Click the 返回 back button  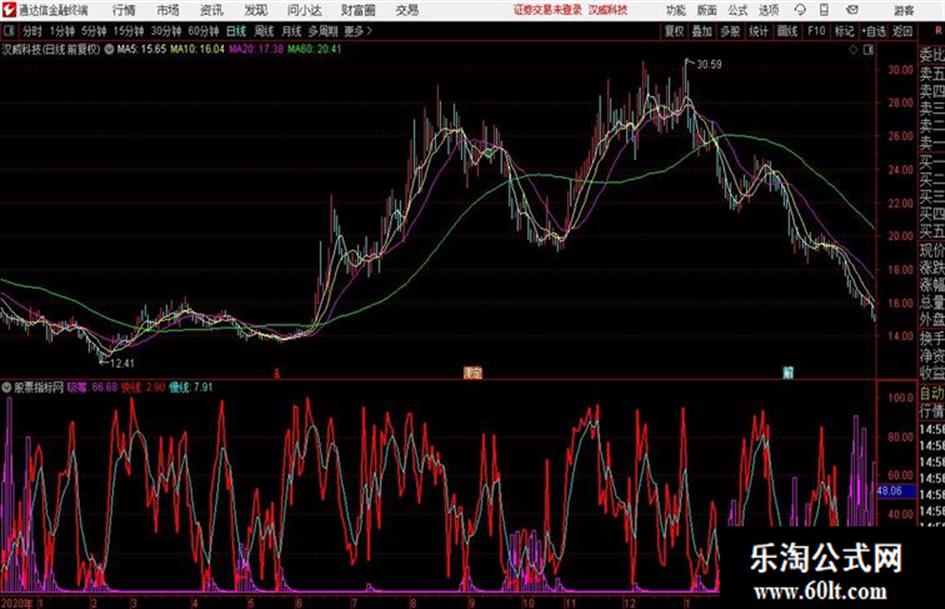[x=902, y=31]
